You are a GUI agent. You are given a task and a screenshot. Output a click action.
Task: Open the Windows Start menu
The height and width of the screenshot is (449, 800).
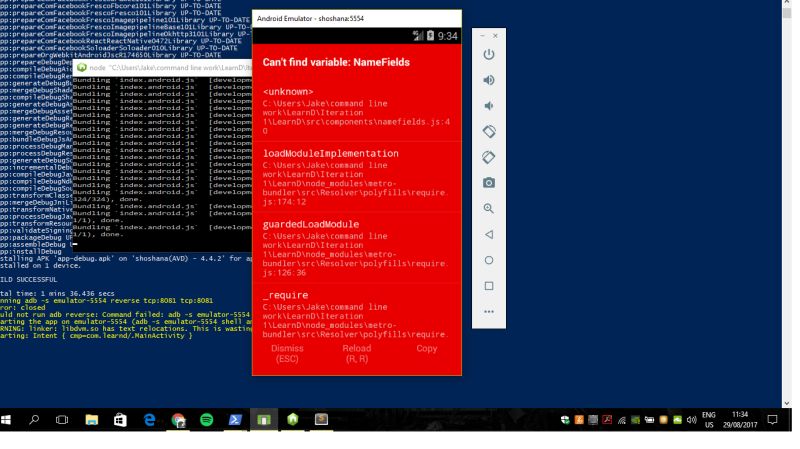pos(6,419)
